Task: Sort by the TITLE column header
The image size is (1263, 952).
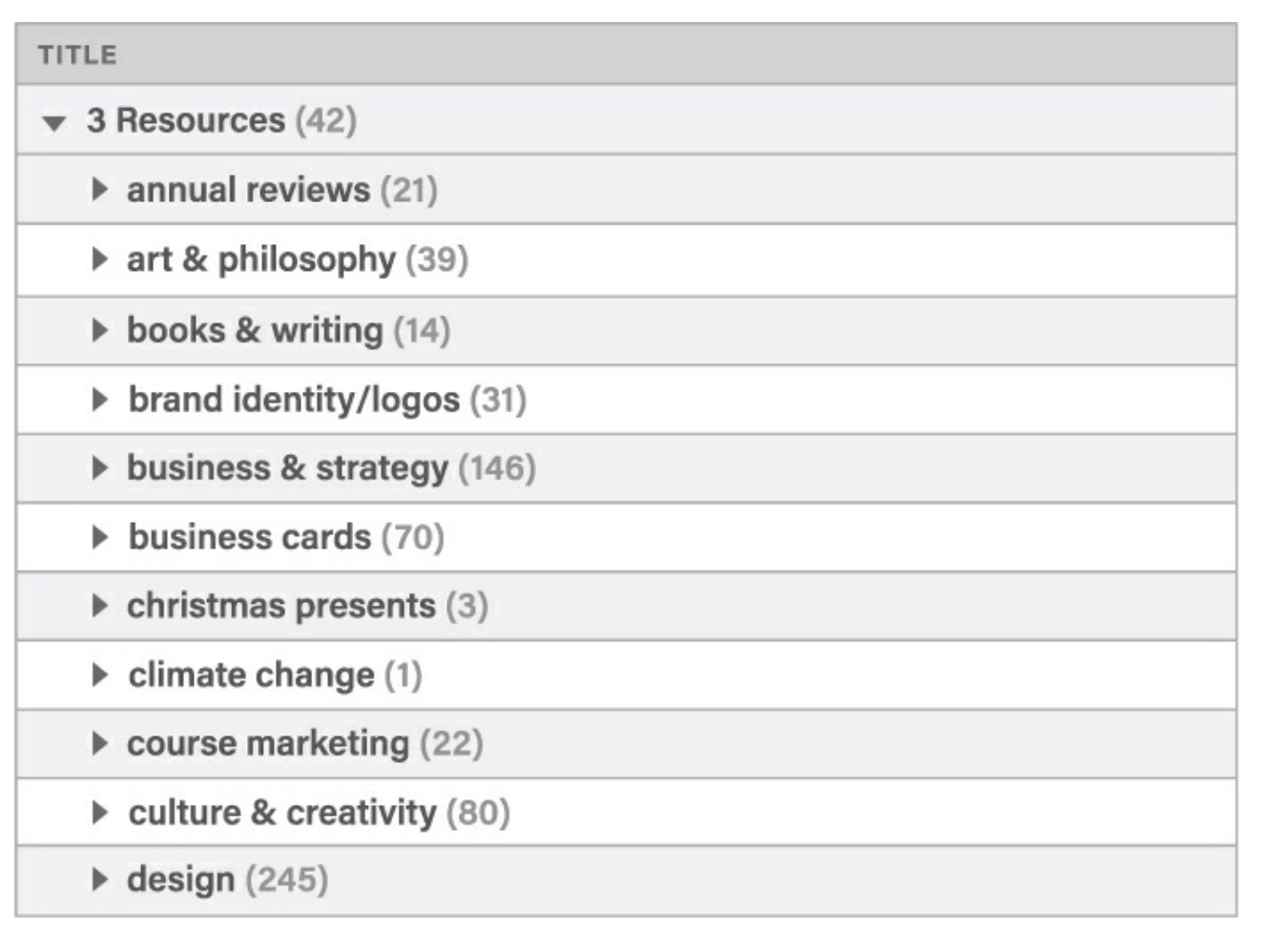Action: point(78,55)
